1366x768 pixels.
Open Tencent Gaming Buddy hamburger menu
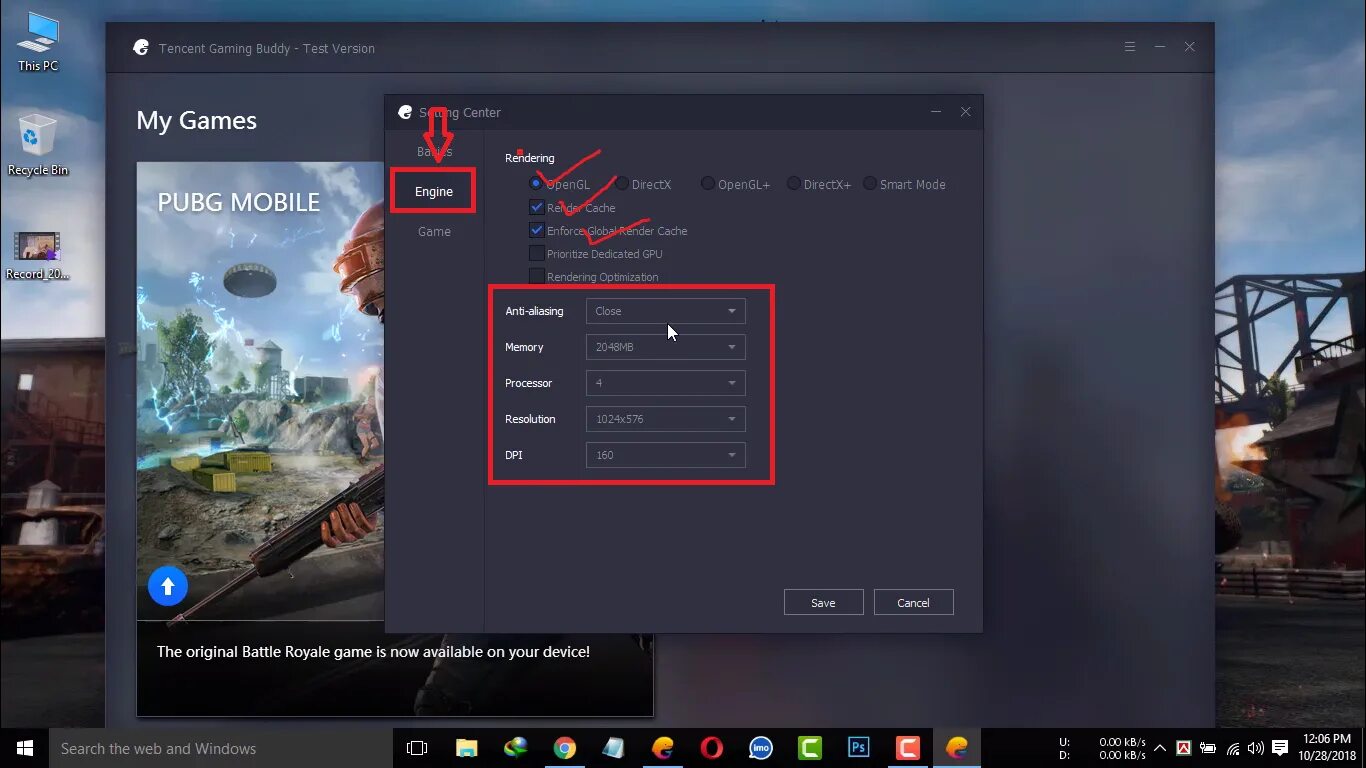point(1130,47)
